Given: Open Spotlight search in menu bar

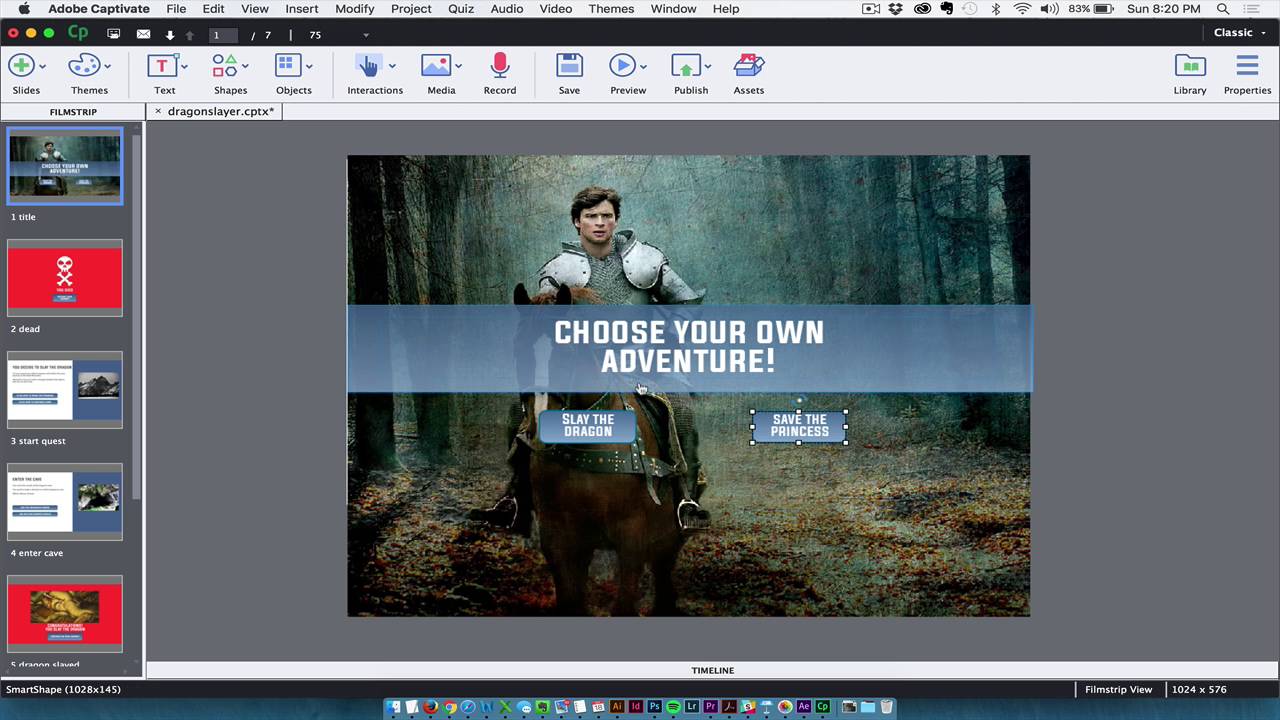Looking at the screenshot, I should coord(1223,9).
